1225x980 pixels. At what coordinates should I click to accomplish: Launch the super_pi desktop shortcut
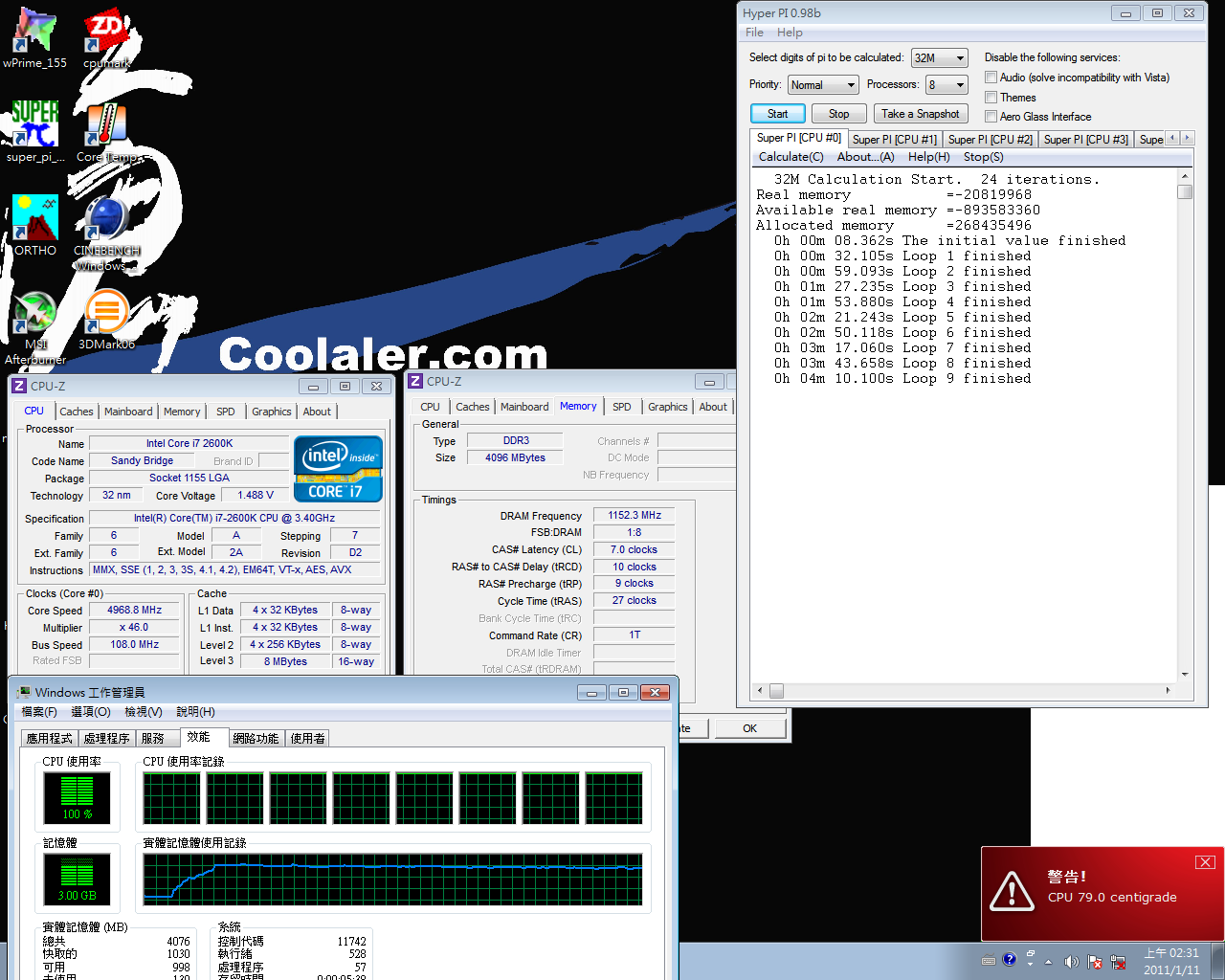(35, 132)
